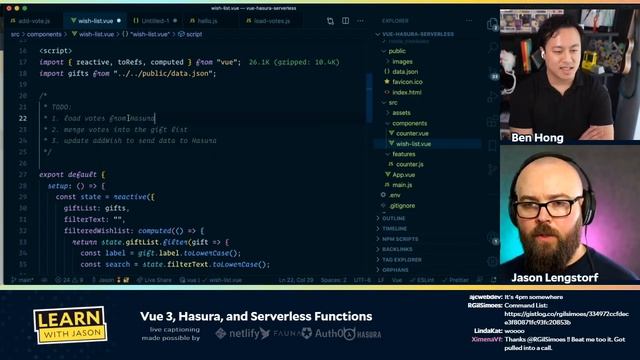Switch to the Untitled-1 tab

pyautogui.click(x=155, y=20)
